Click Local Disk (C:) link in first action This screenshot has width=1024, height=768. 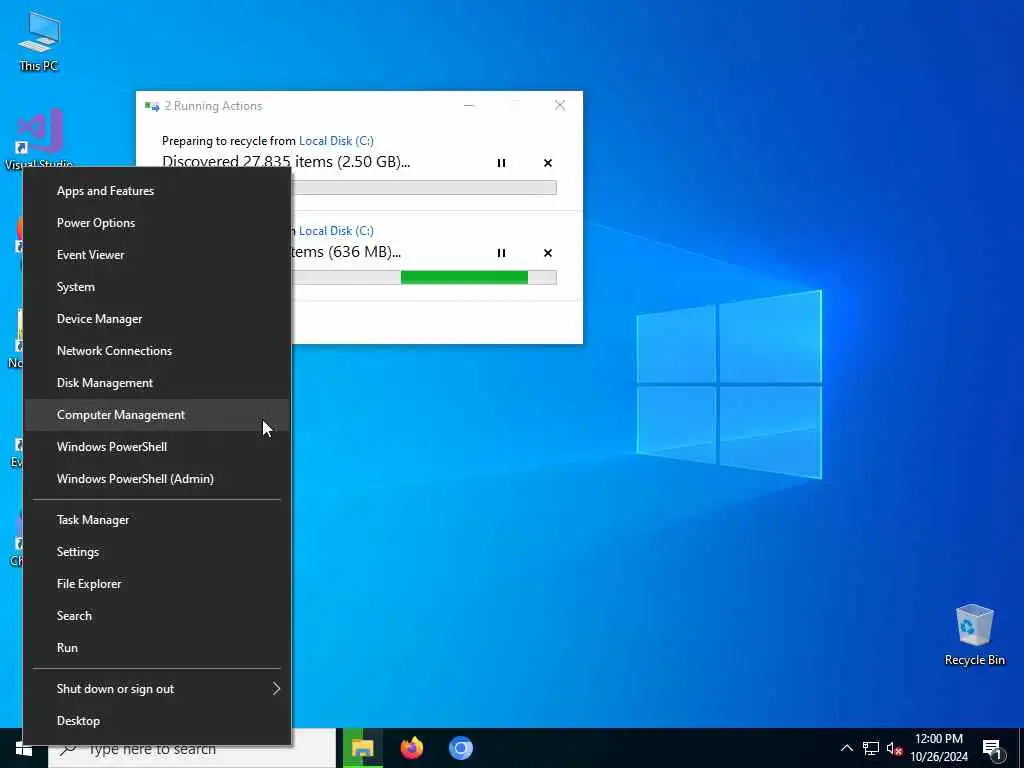tap(336, 140)
